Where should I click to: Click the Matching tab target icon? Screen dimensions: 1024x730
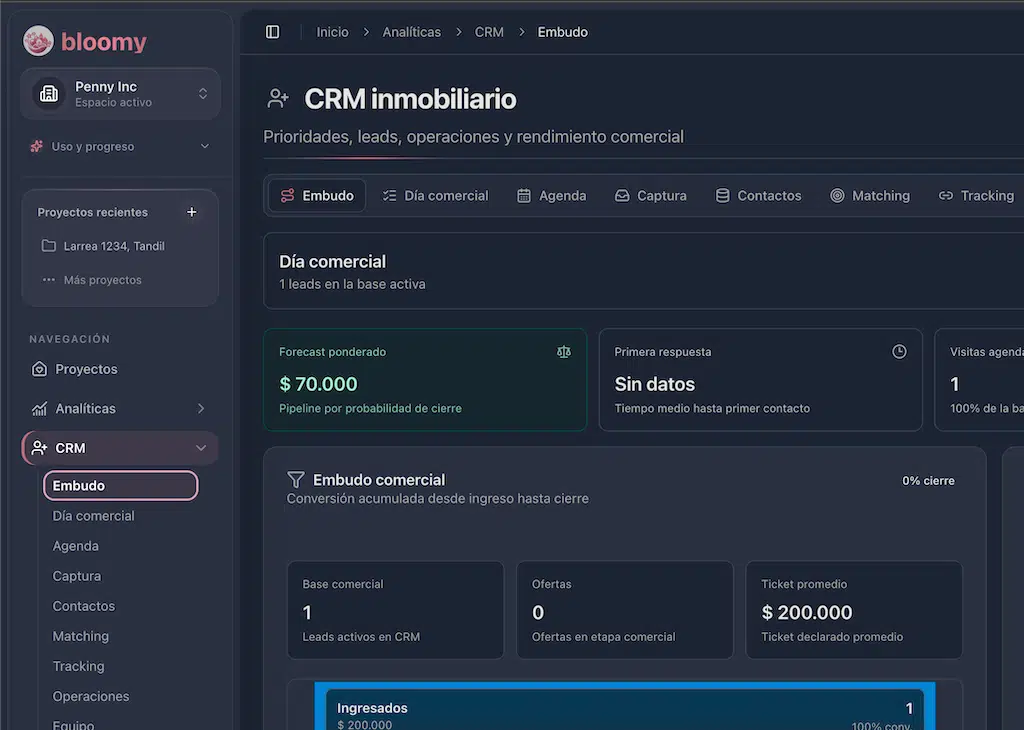[x=837, y=196]
